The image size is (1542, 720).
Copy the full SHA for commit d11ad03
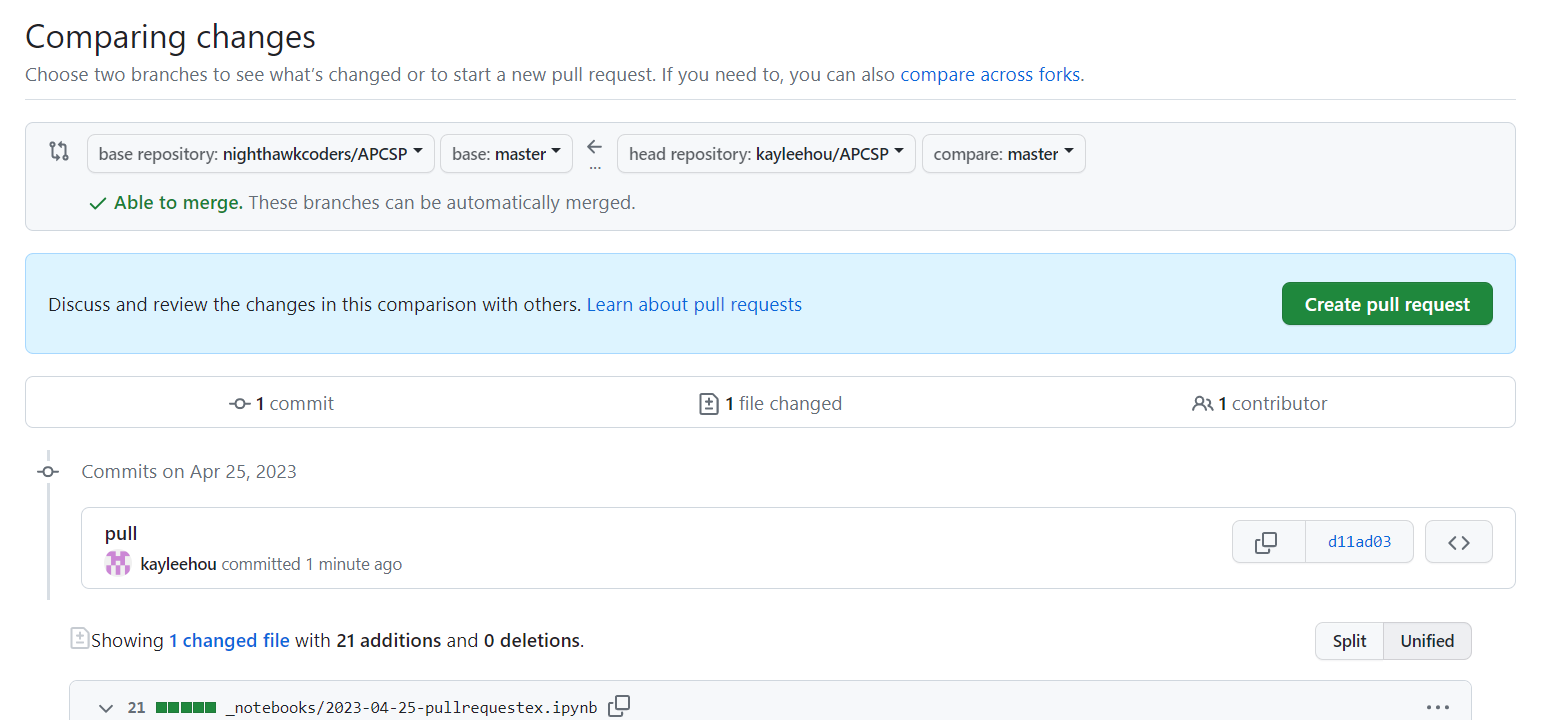[1268, 542]
